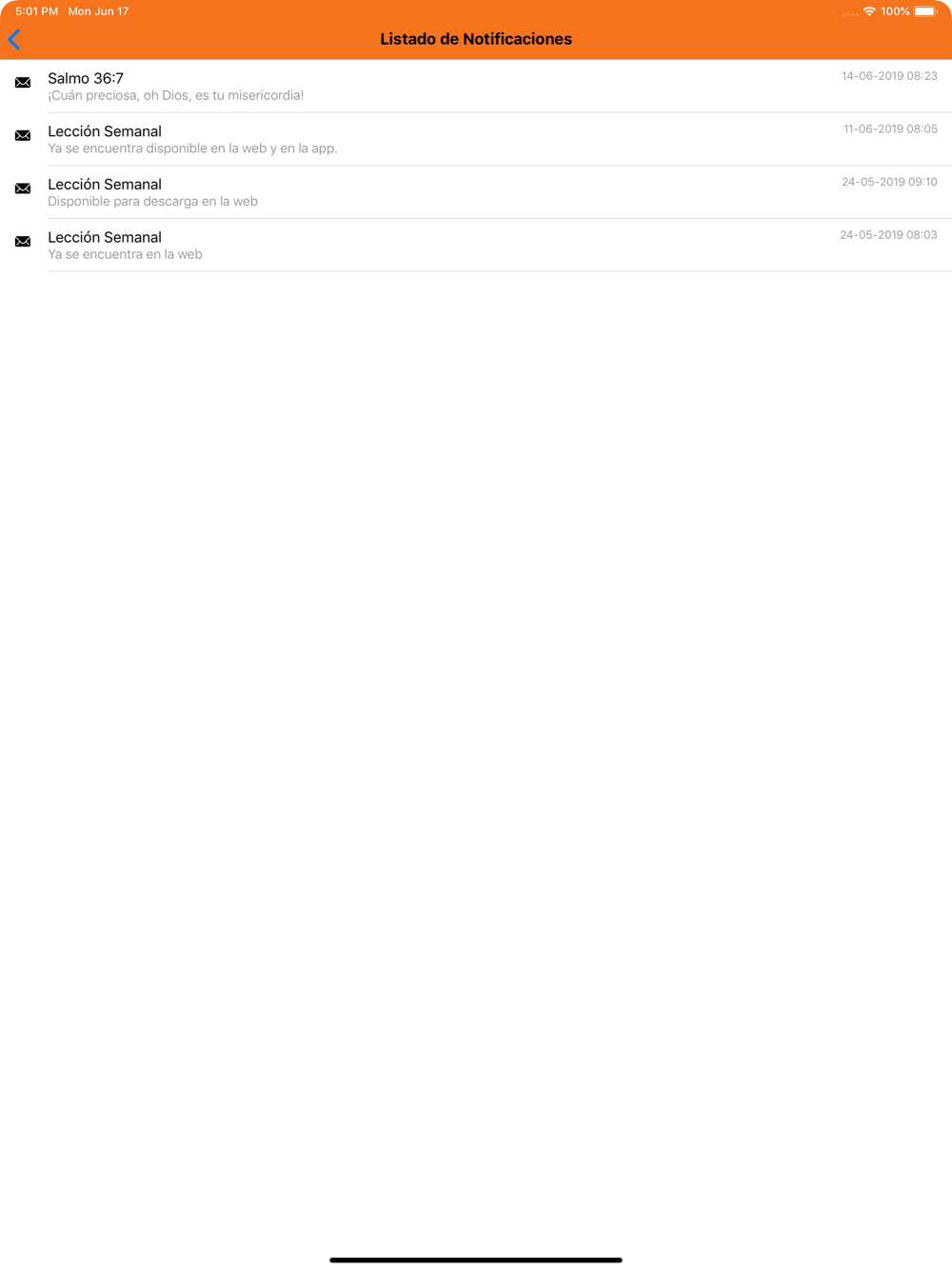952x1270 pixels.
Task: Click the 11-06-2019 08:05 timestamp
Action: pos(890,129)
